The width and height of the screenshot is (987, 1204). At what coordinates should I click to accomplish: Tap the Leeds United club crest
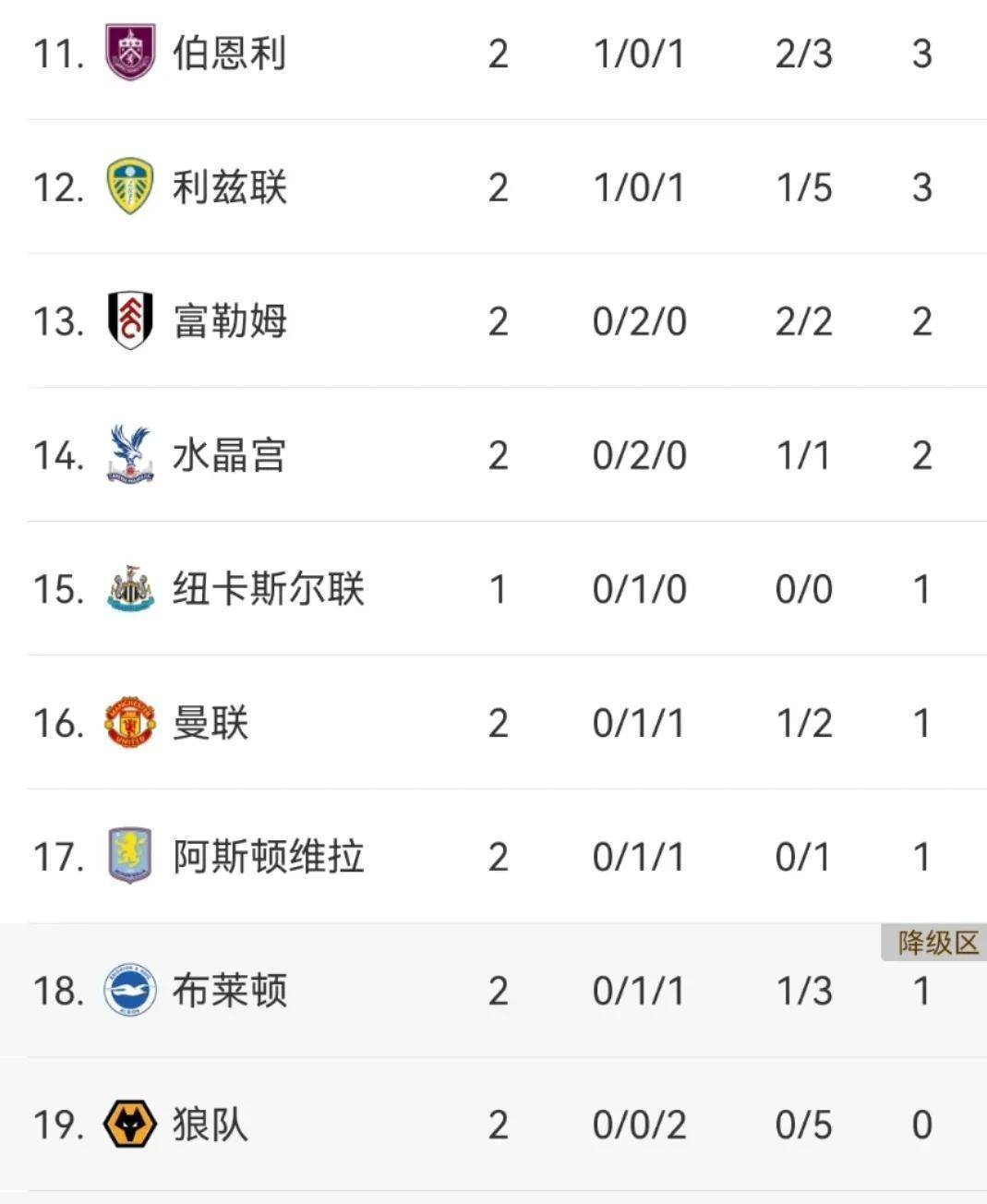130,187
